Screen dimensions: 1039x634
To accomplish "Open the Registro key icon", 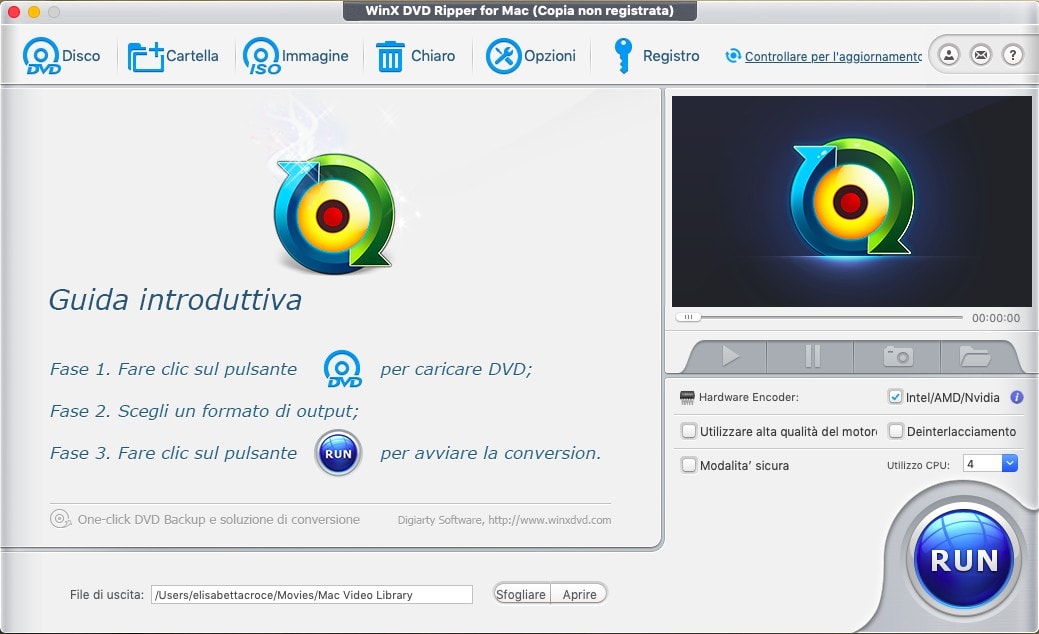I will pyautogui.click(x=622, y=56).
